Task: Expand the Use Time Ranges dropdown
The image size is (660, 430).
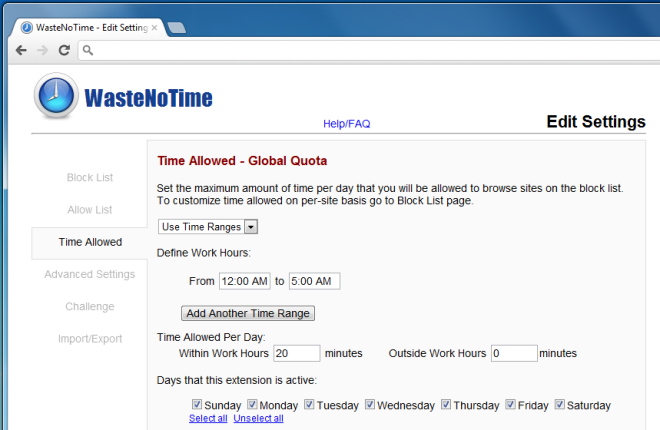Action: pos(208,227)
